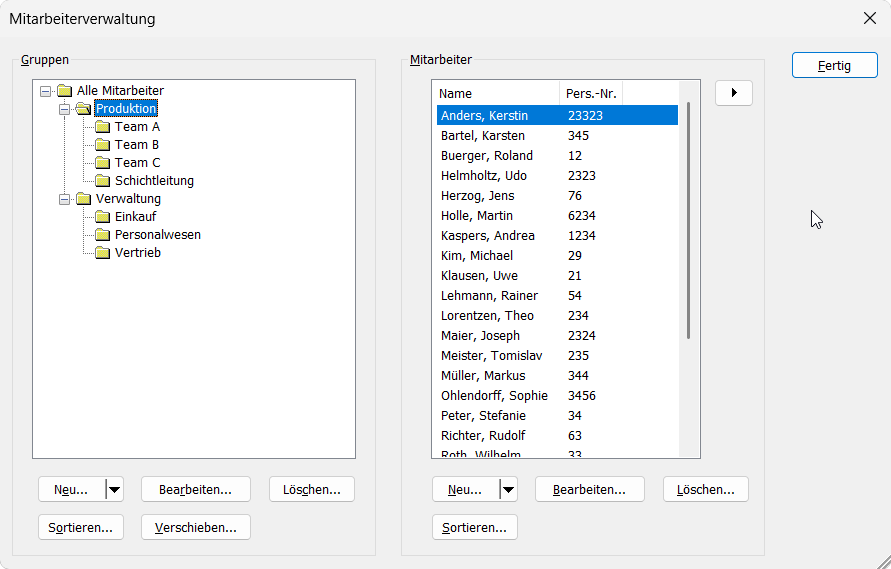Click the Vertrieb folder icon

pos(102,253)
